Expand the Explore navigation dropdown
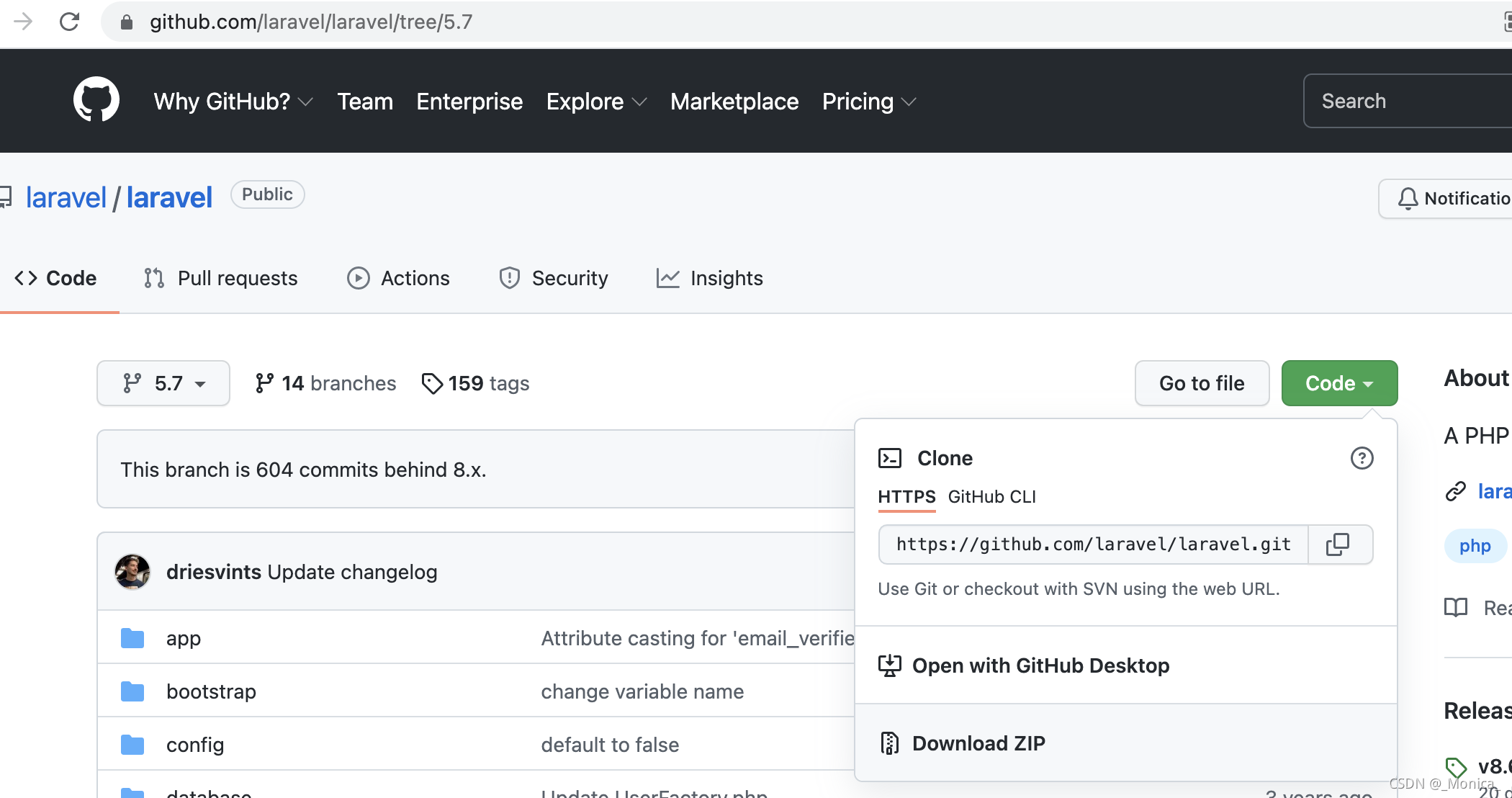This screenshot has width=1512, height=798. point(596,102)
